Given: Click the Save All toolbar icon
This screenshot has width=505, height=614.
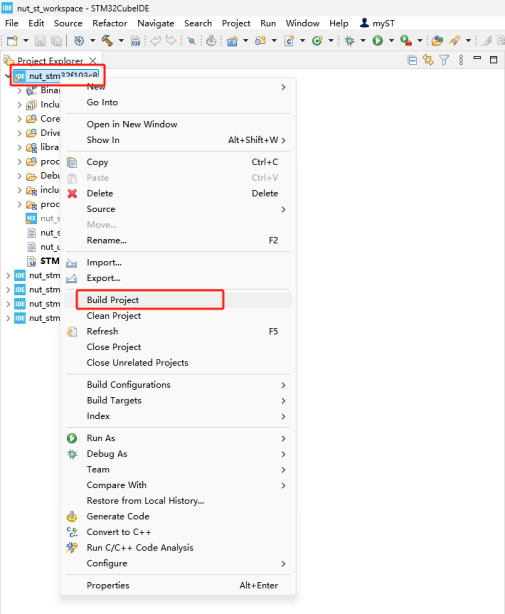Looking at the screenshot, I should pos(57,41).
